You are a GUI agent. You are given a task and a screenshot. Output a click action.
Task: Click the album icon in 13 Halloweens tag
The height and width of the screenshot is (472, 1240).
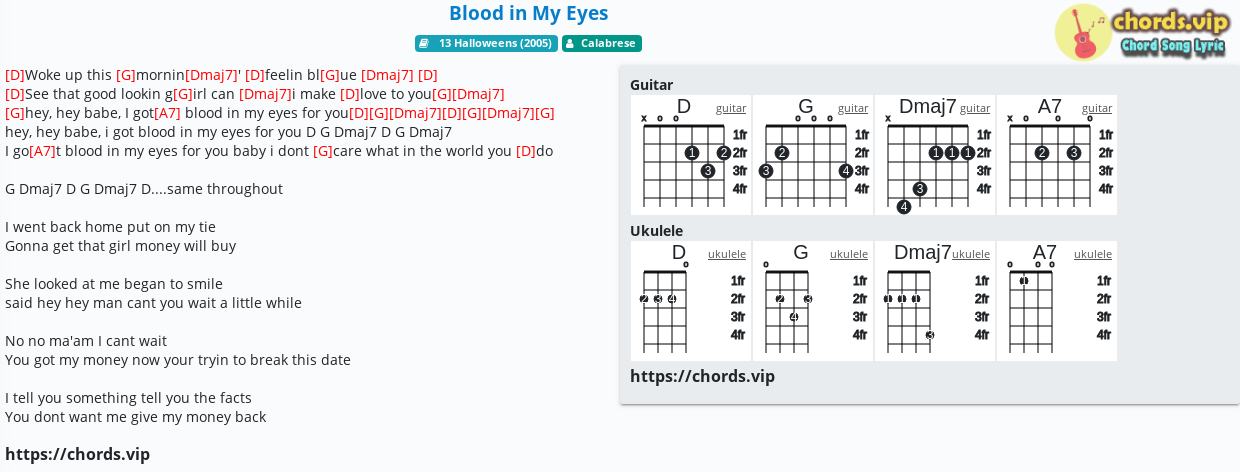click(x=425, y=43)
